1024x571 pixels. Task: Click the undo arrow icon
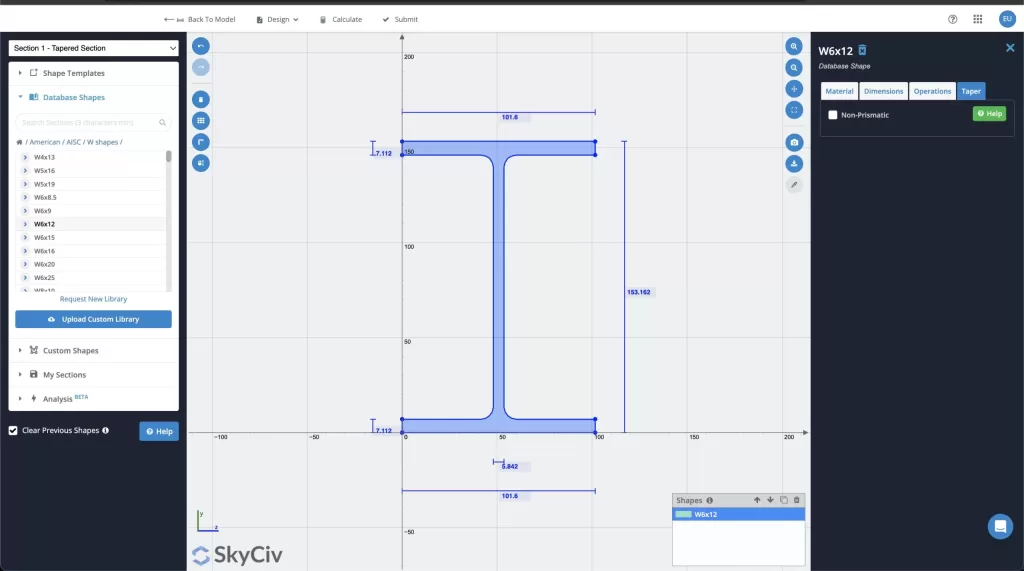tap(200, 46)
